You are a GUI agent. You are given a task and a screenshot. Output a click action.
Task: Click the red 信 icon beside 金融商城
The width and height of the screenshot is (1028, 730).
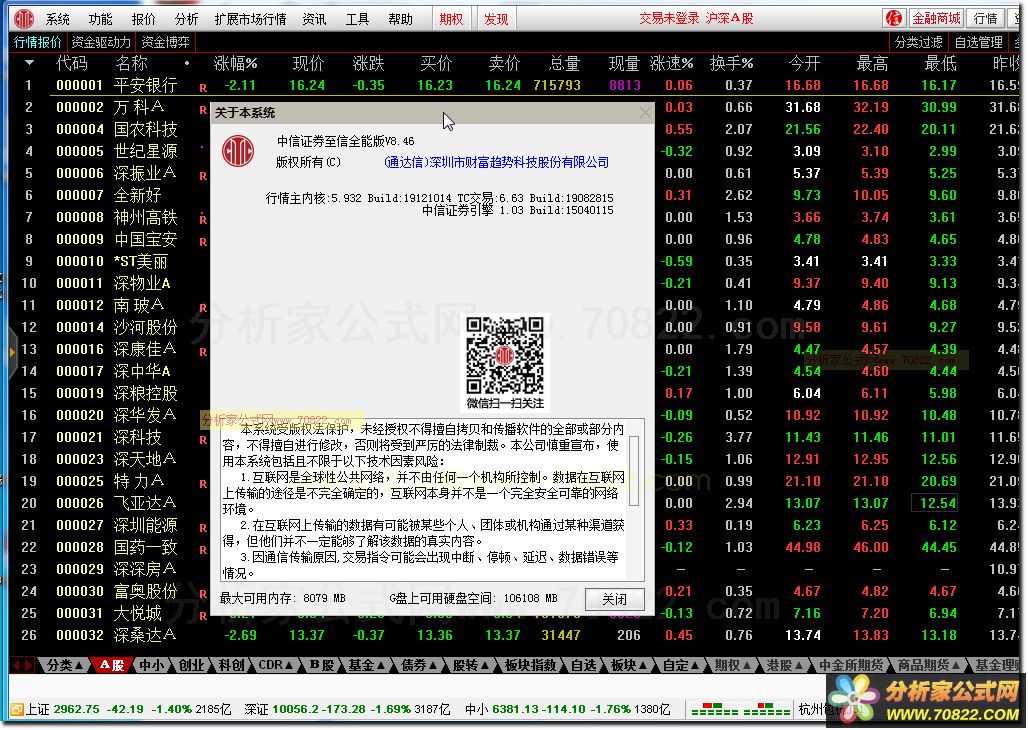893,18
